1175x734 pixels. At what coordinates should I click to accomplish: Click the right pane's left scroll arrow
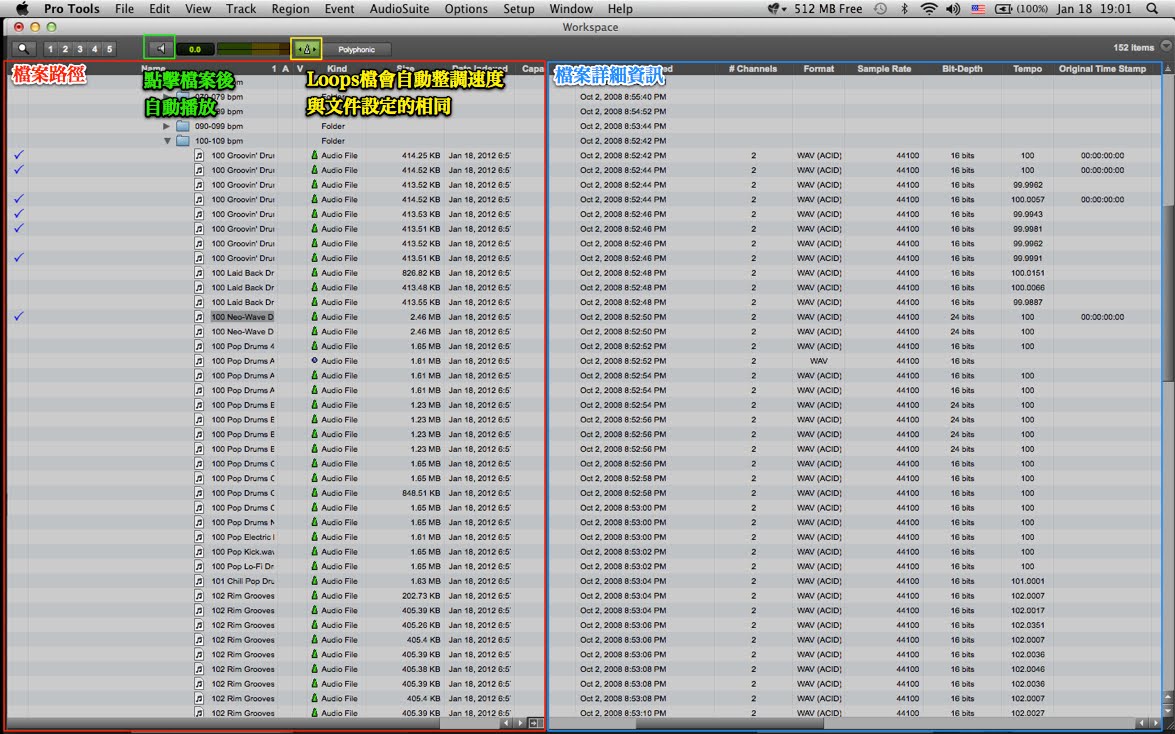click(1141, 724)
